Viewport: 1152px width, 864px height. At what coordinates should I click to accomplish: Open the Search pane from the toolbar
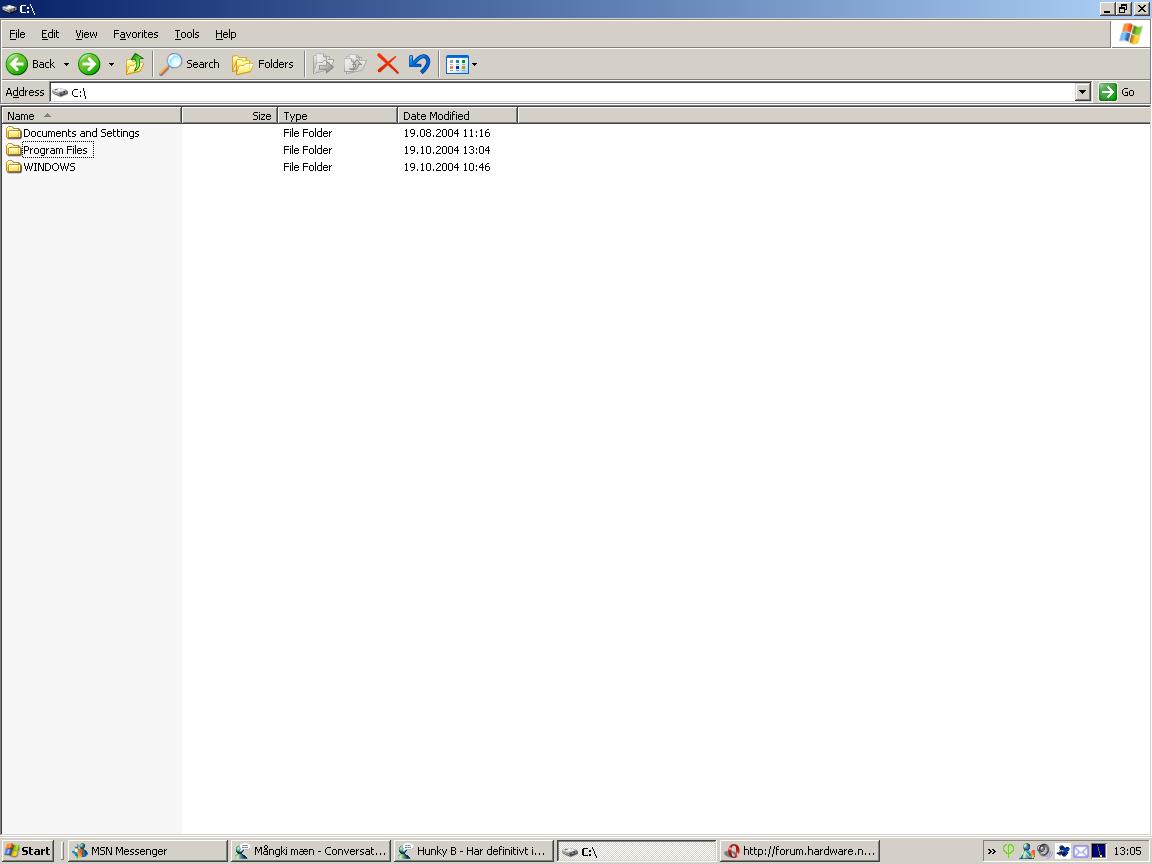(190, 64)
